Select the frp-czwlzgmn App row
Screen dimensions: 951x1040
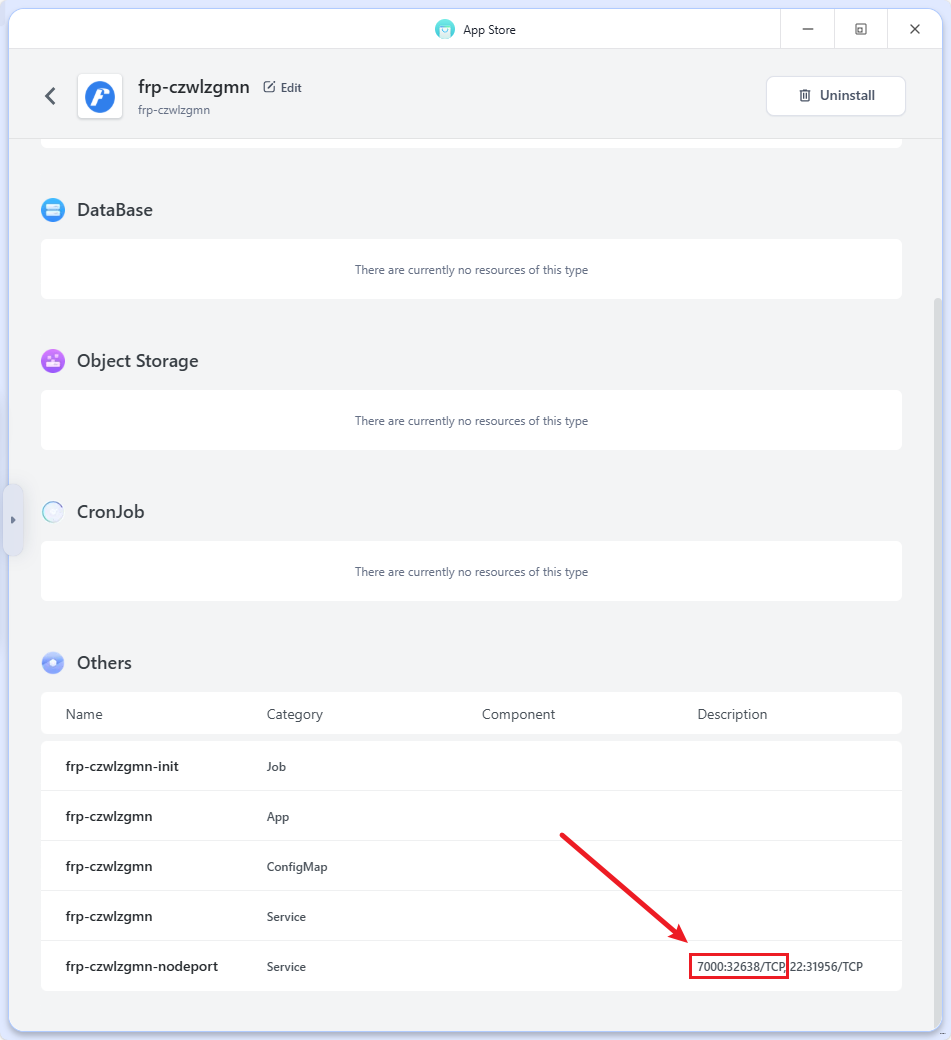109,816
